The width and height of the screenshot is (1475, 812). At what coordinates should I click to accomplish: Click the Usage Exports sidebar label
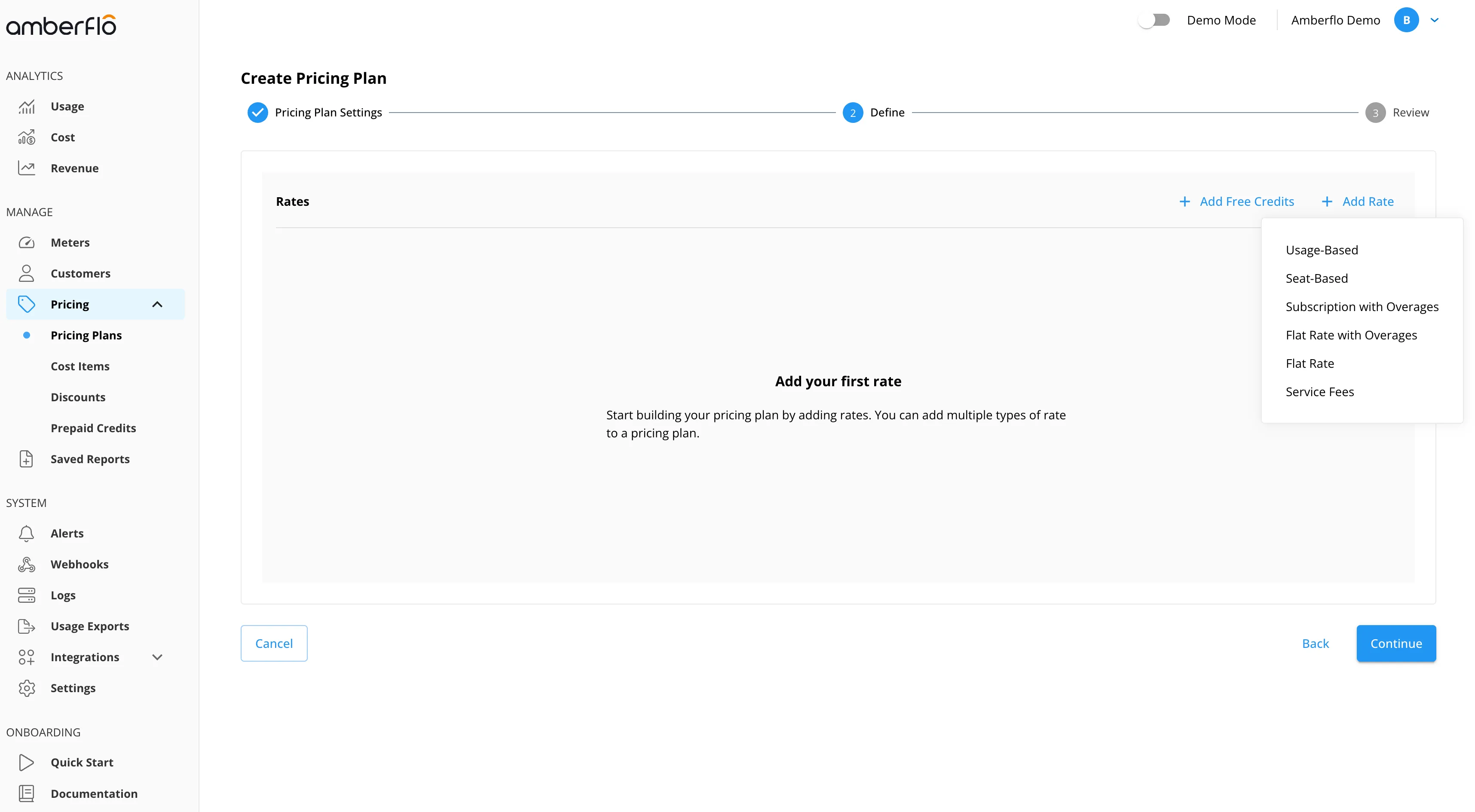click(x=89, y=626)
